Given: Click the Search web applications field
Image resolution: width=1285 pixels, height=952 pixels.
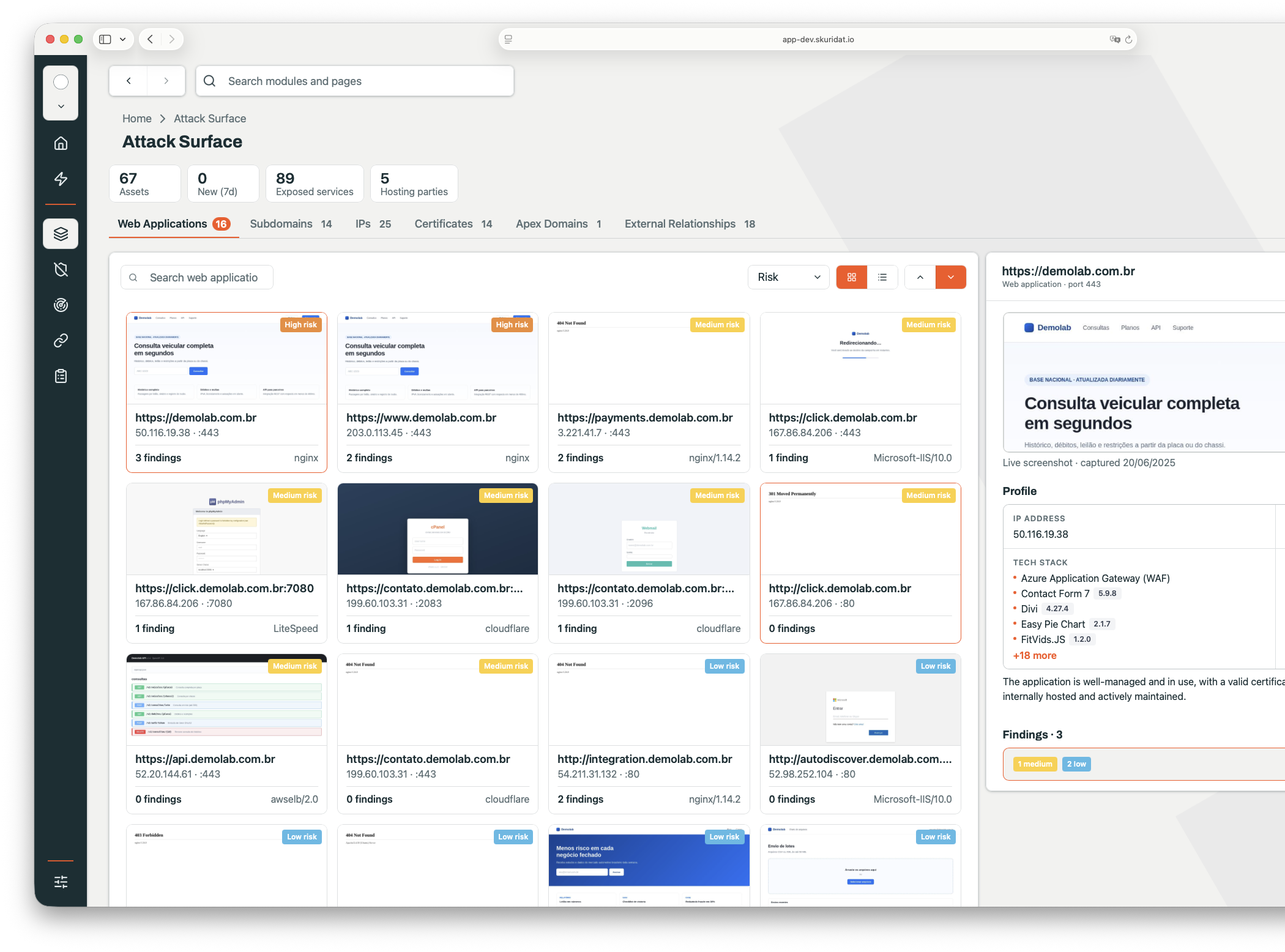Looking at the screenshot, I should [197, 277].
